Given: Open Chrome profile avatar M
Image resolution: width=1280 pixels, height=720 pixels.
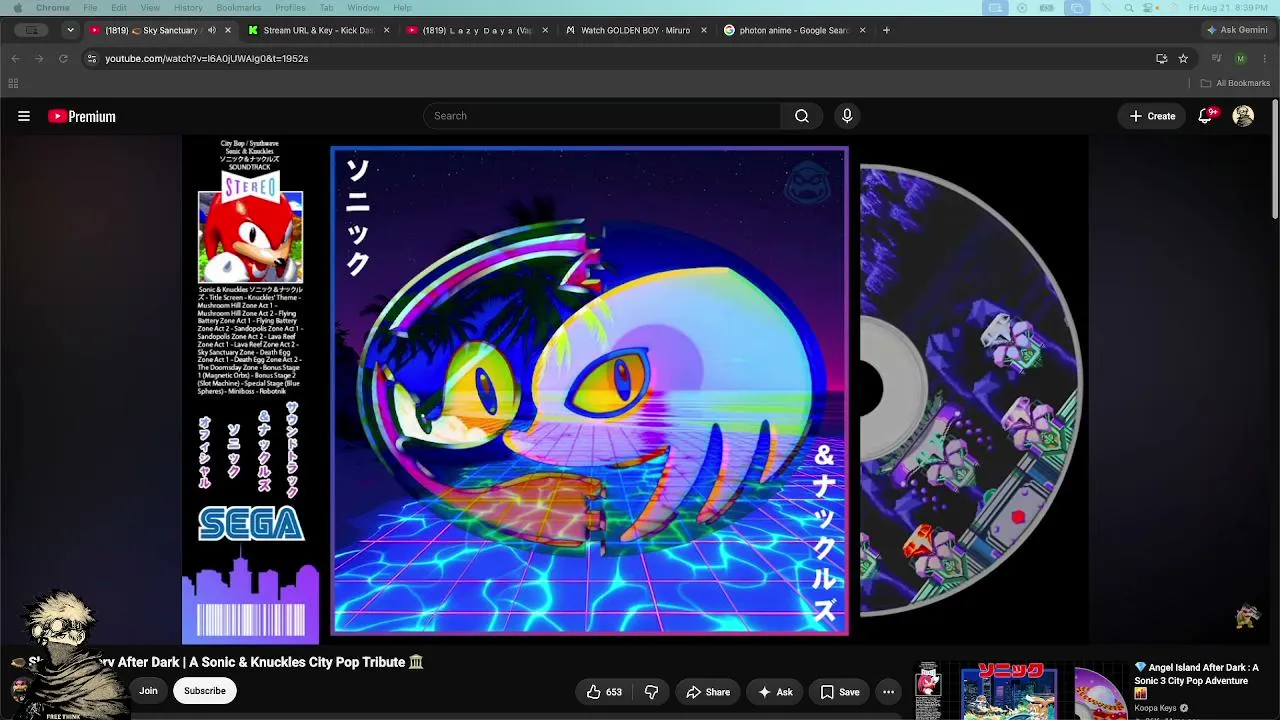Looking at the screenshot, I should point(1241,58).
